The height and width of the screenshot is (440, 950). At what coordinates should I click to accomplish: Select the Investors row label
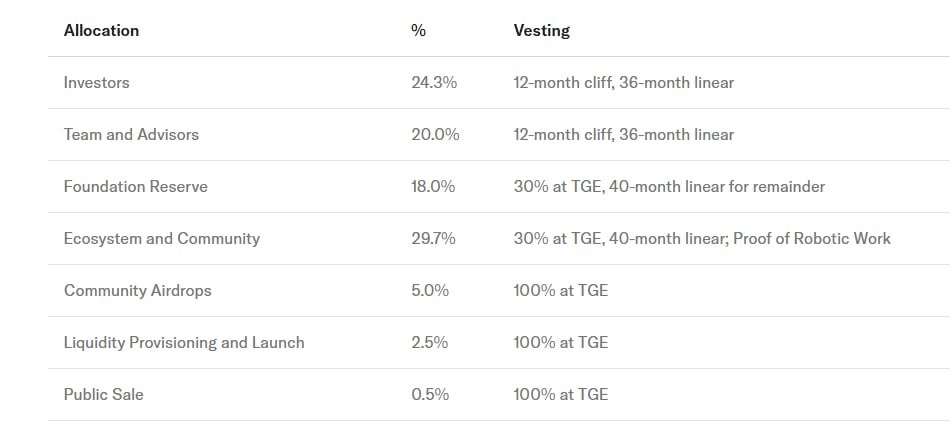click(x=96, y=82)
